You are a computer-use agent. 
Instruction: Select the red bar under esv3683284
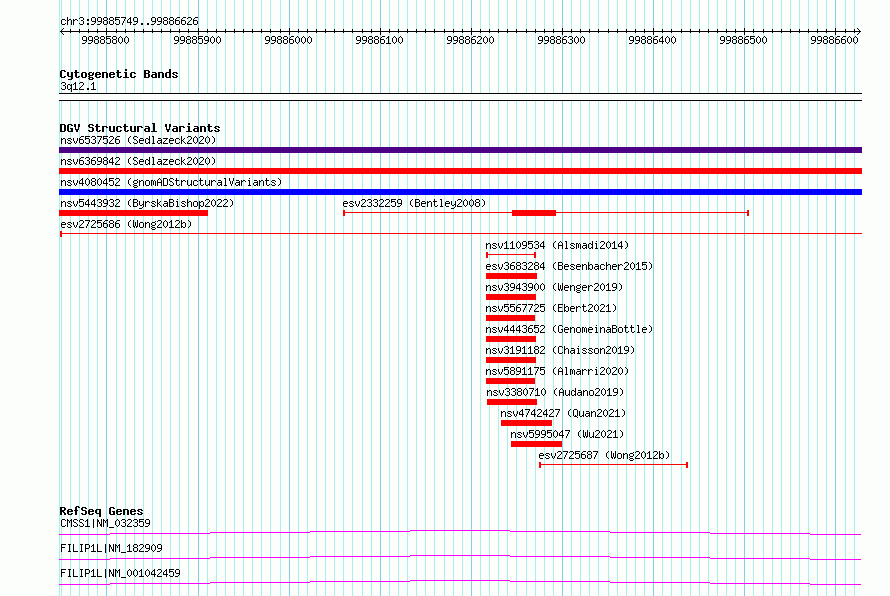point(511,276)
